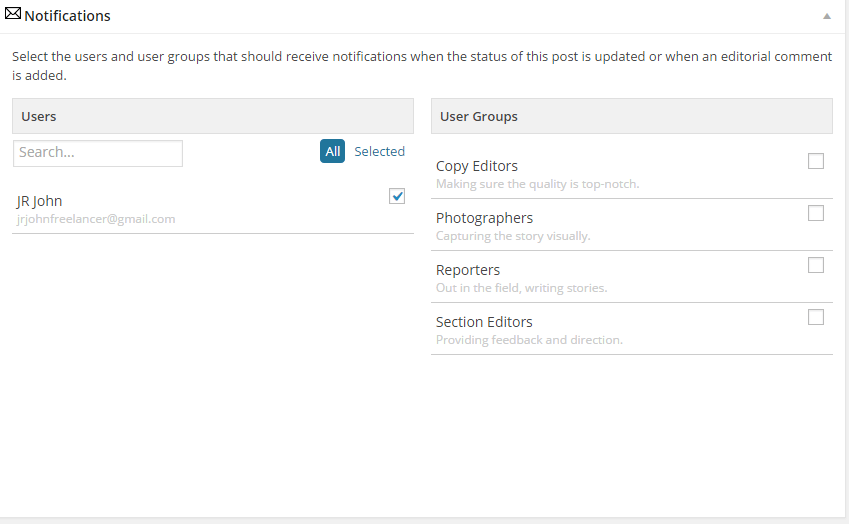Image resolution: width=849 pixels, height=524 pixels.
Task: Click the Users section header
Action: [x=213, y=116]
